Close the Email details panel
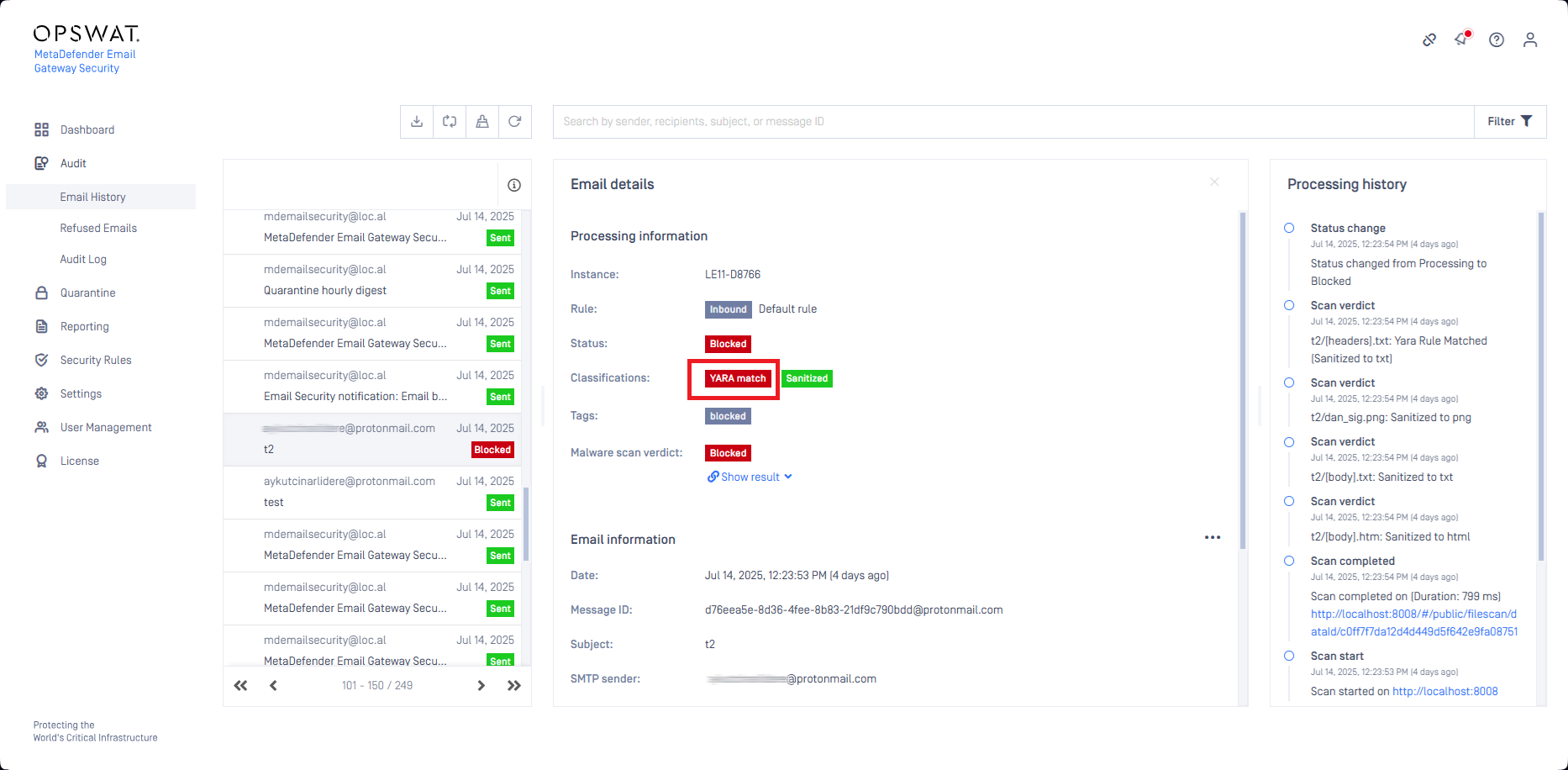The height and width of the screenshot is (770, 1568). tap(1214, 182)
